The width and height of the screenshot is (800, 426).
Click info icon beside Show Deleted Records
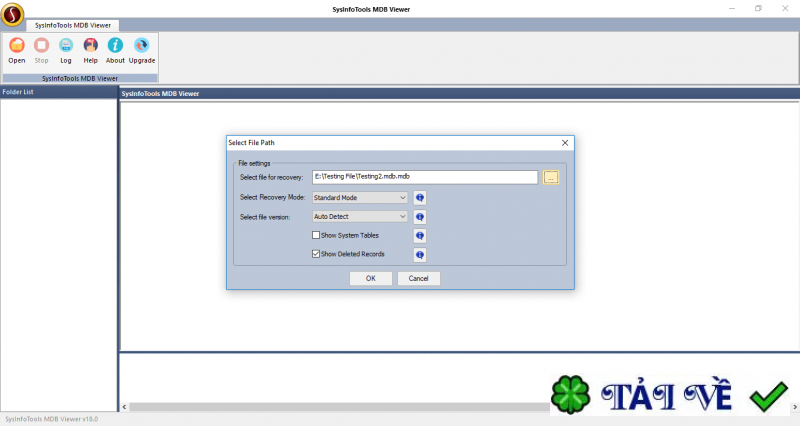coord(419,255)
